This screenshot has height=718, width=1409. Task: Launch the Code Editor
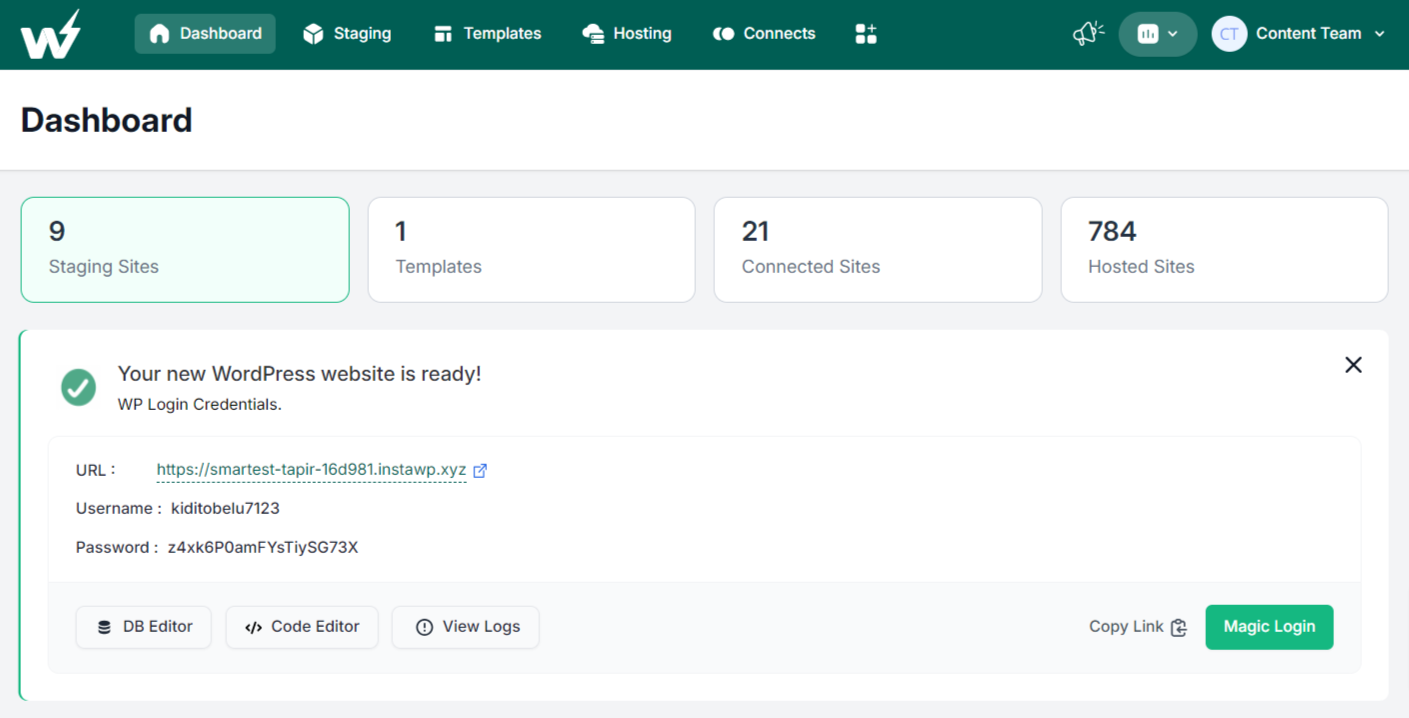[302, 627]
